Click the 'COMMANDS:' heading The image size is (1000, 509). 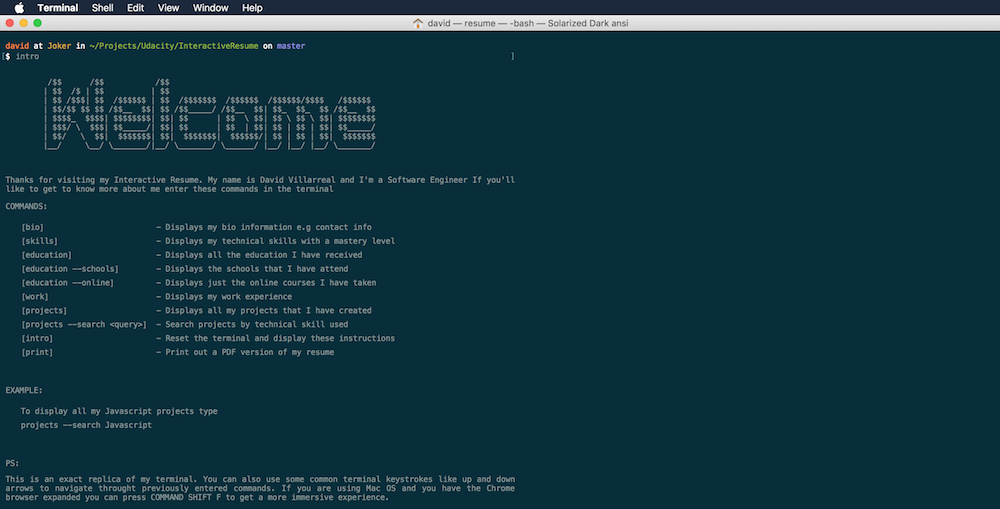click(x=26, y=206)
